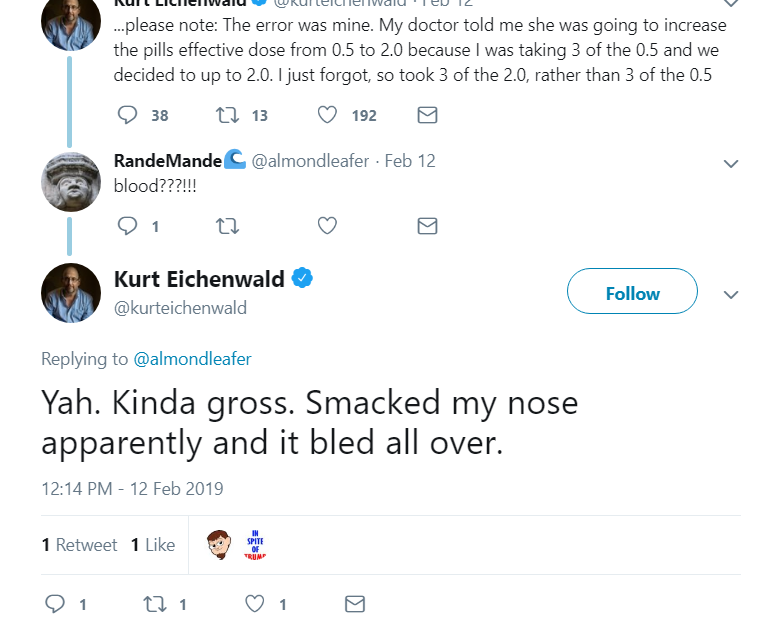Like the 'Yah. Kinda gross' main tweet

pyautogui.click(x=255, y=604)
